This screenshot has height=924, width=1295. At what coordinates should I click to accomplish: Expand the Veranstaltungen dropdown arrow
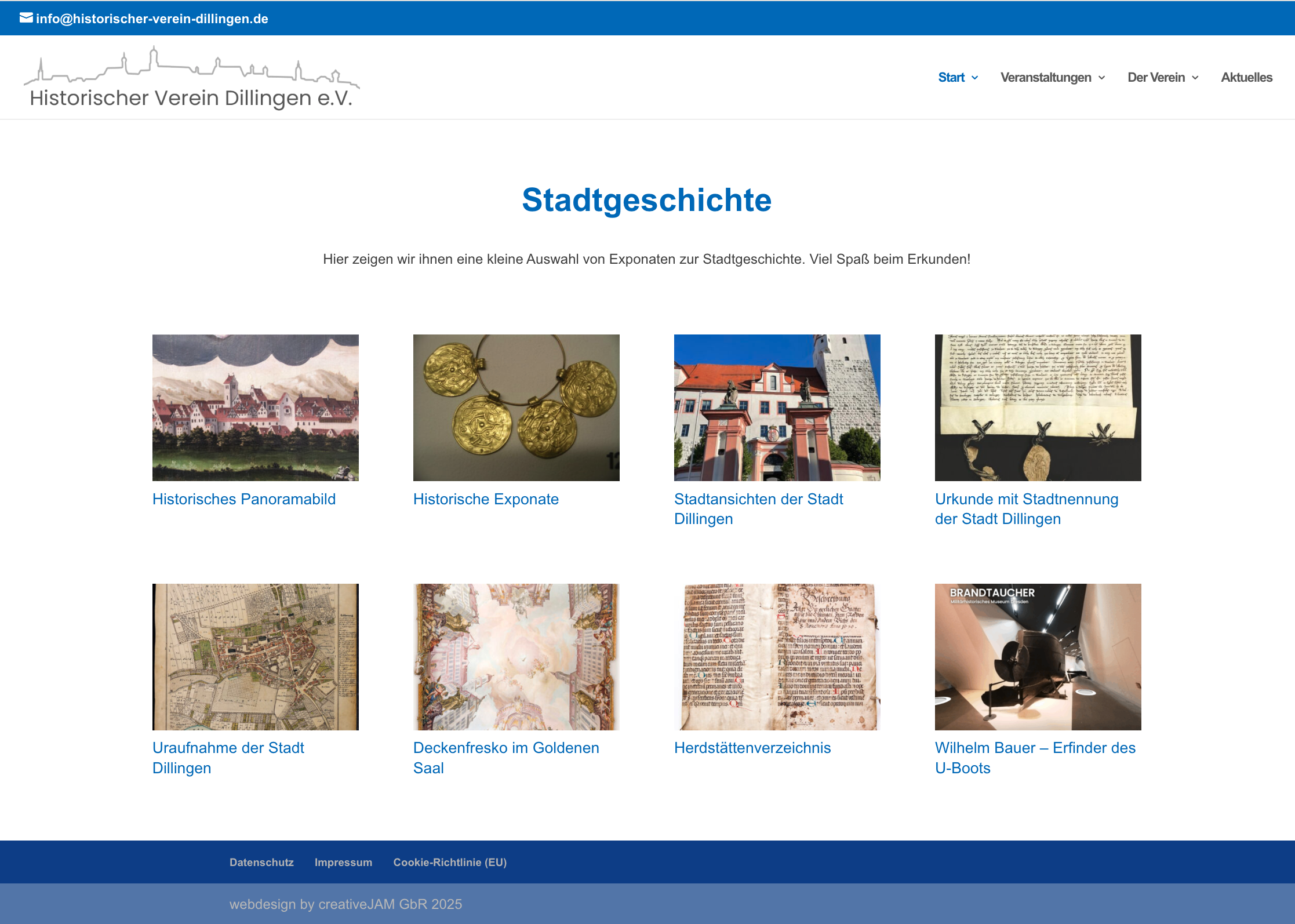pyautogui.click(x=1102, y=78)
